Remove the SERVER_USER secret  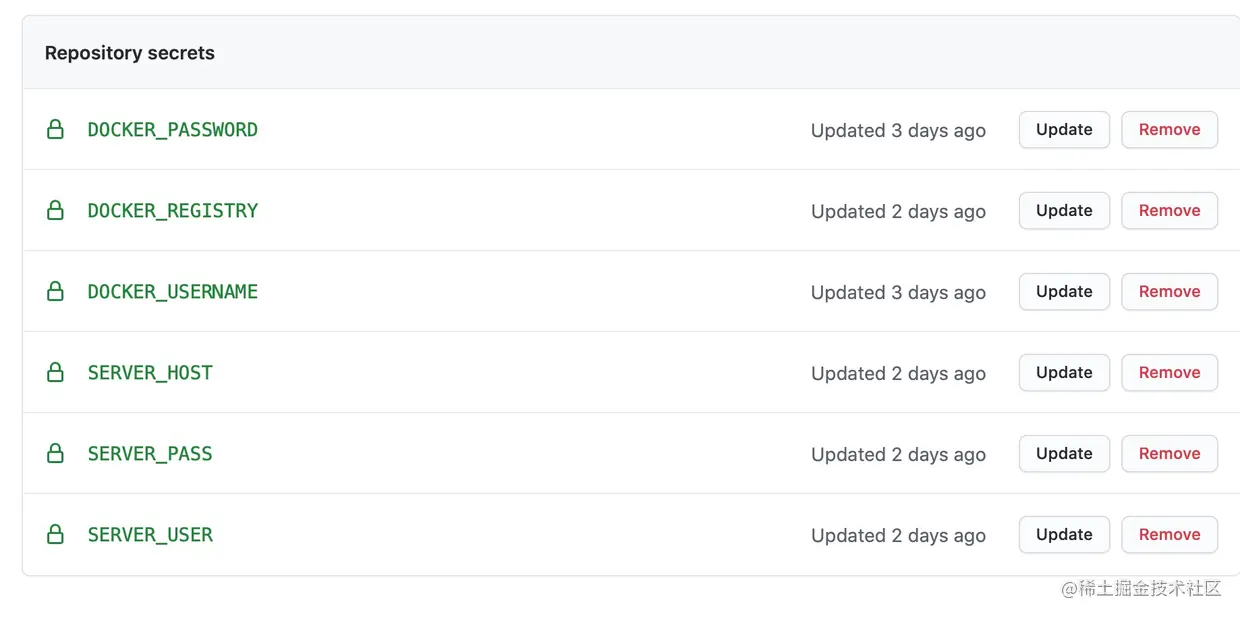(1169, 535)
